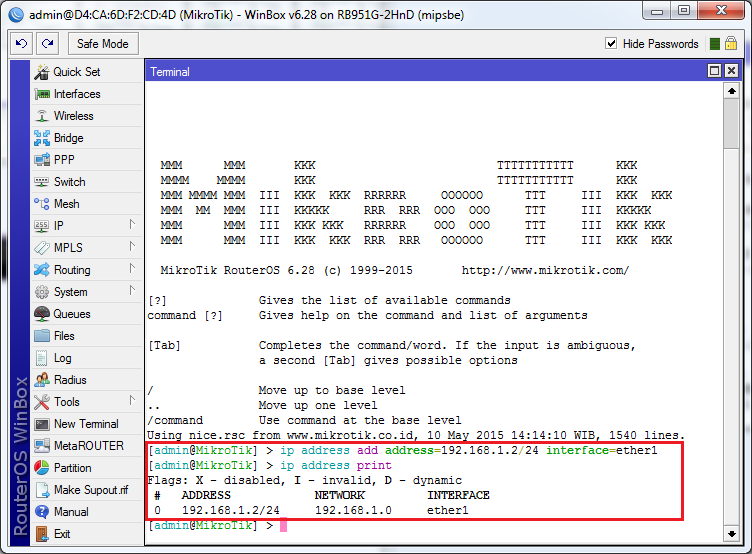
Task: Open the Queues icon in sidebar
Action: 42,314
